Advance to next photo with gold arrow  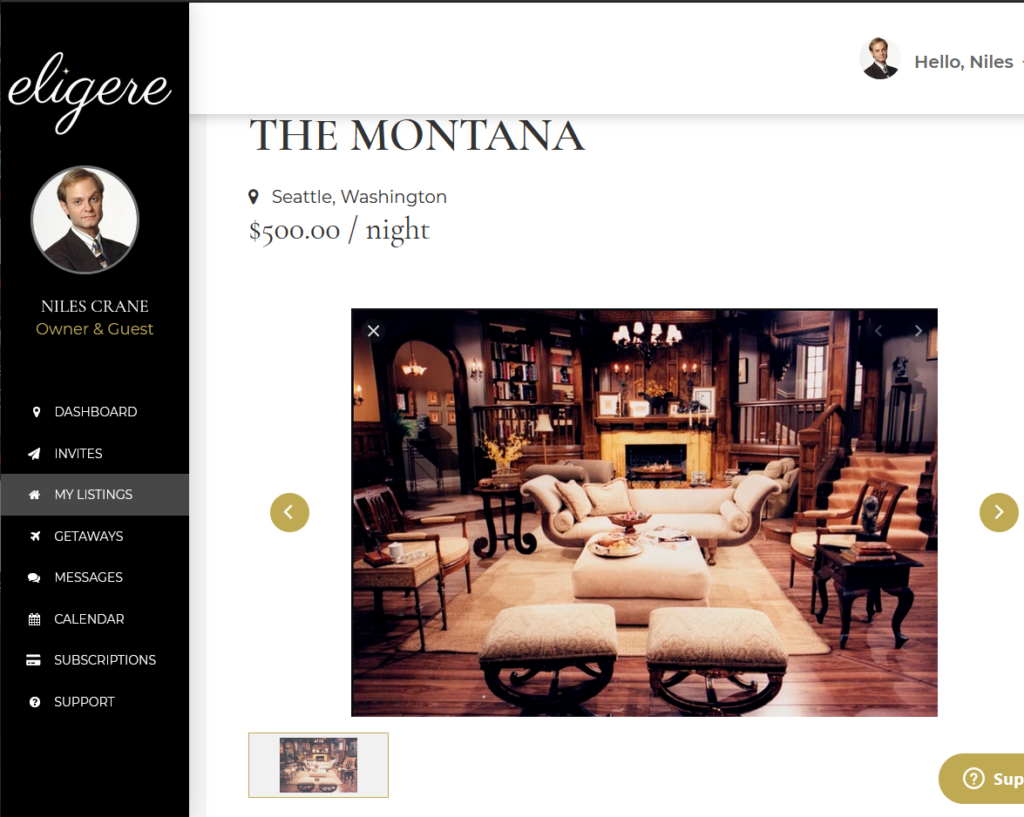click(999, 513)
